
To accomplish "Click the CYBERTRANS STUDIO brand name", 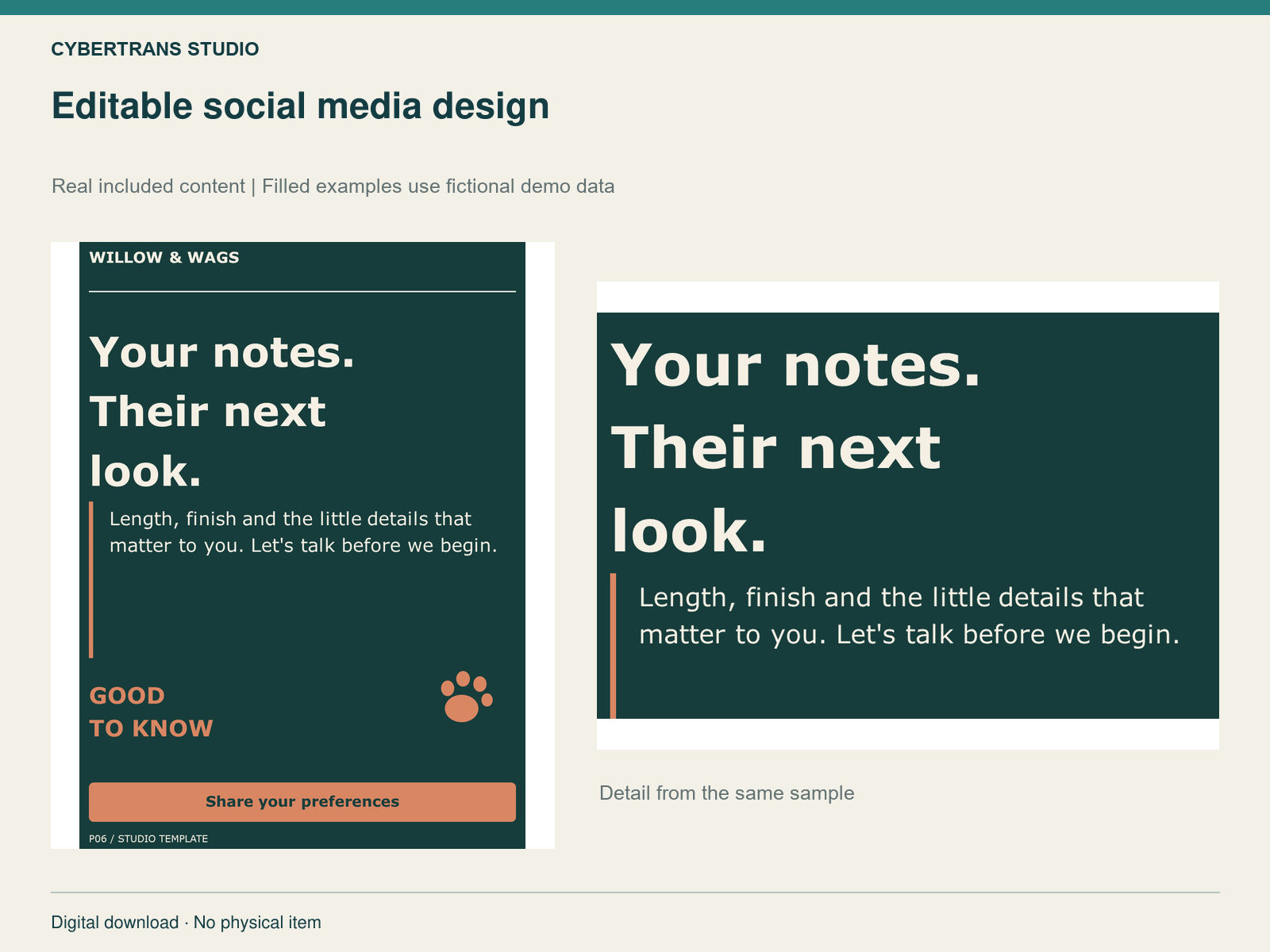I will [x=155, y=49].
